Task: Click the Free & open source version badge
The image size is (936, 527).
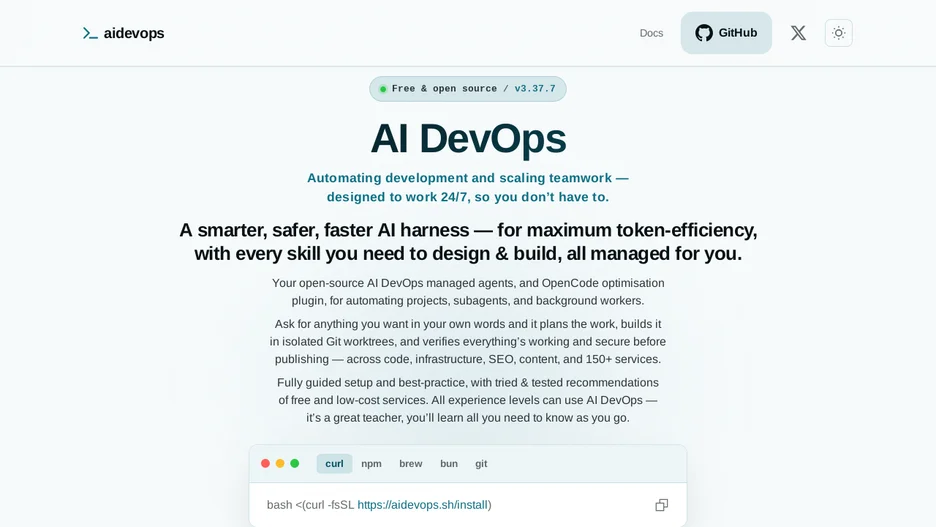Action: coord(467,89)
